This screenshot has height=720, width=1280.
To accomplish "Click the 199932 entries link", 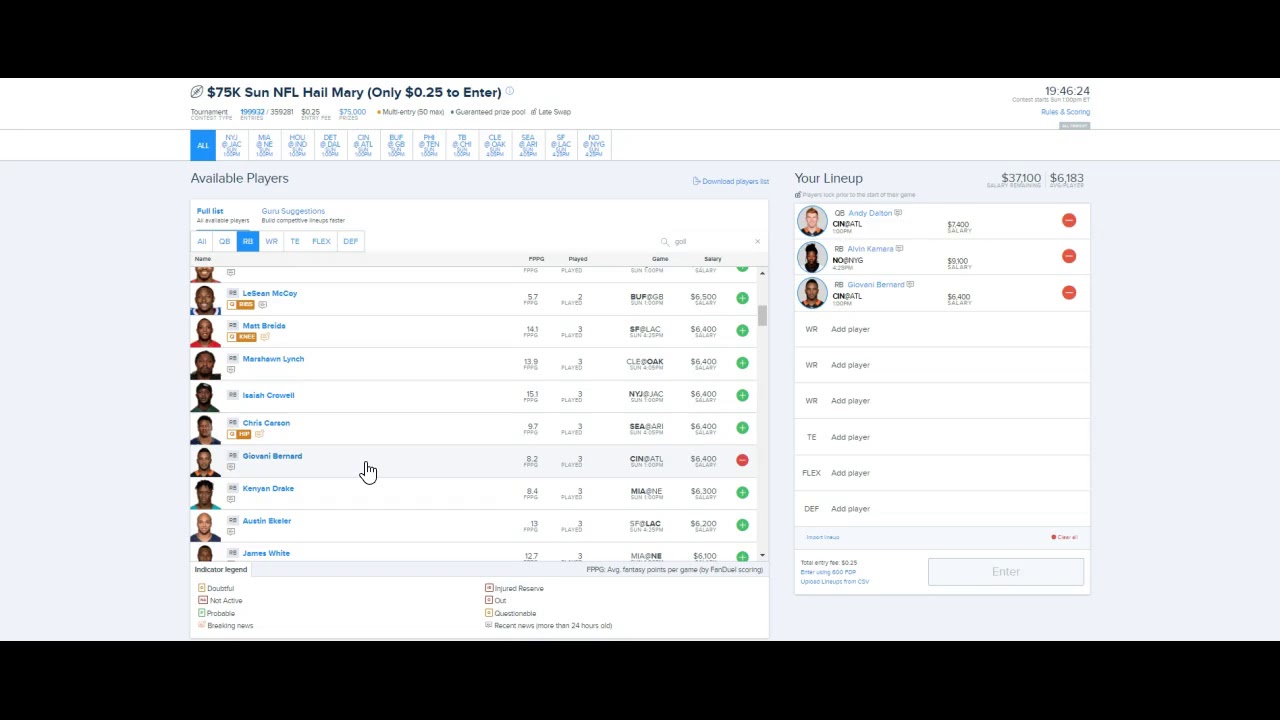I will coord(252,112).
